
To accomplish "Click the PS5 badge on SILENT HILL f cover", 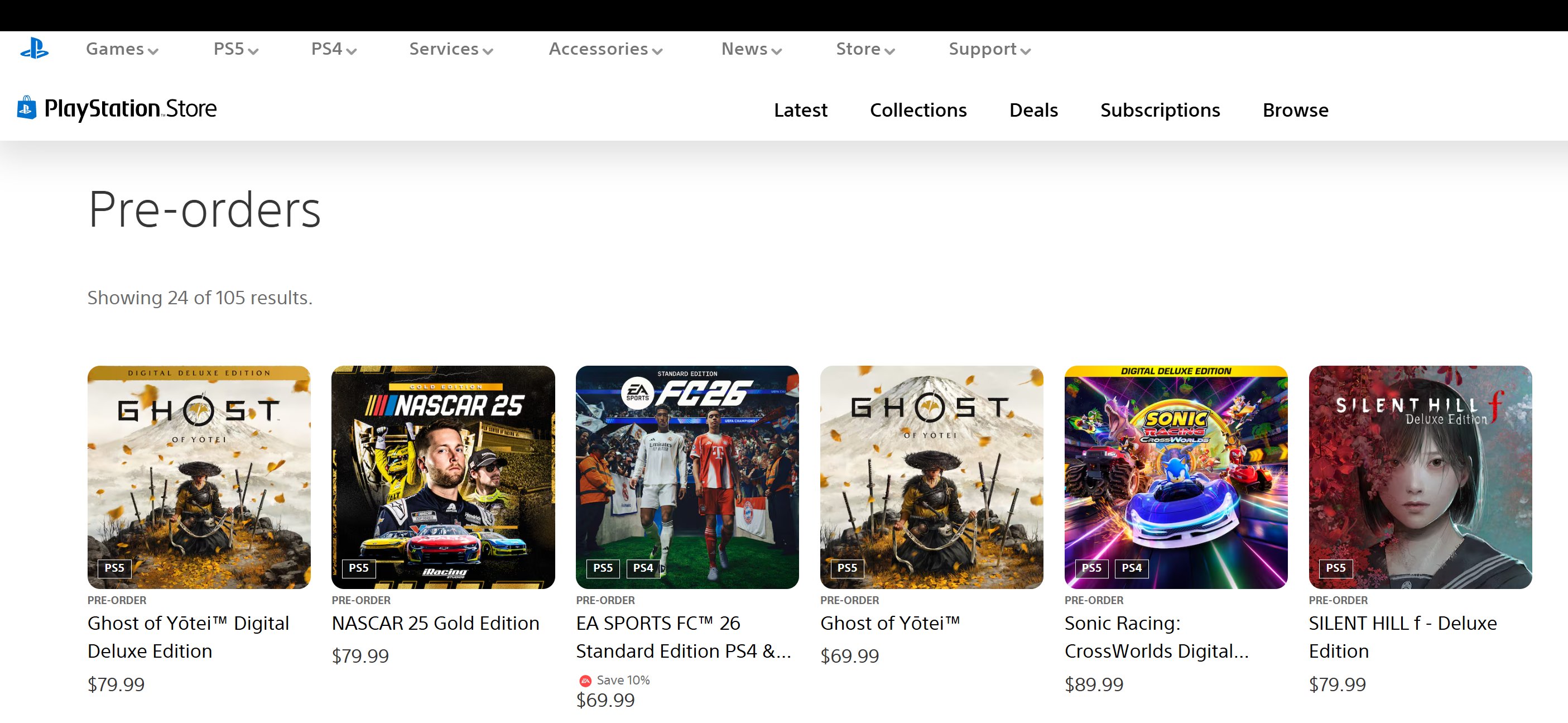I will (1335, 568).
